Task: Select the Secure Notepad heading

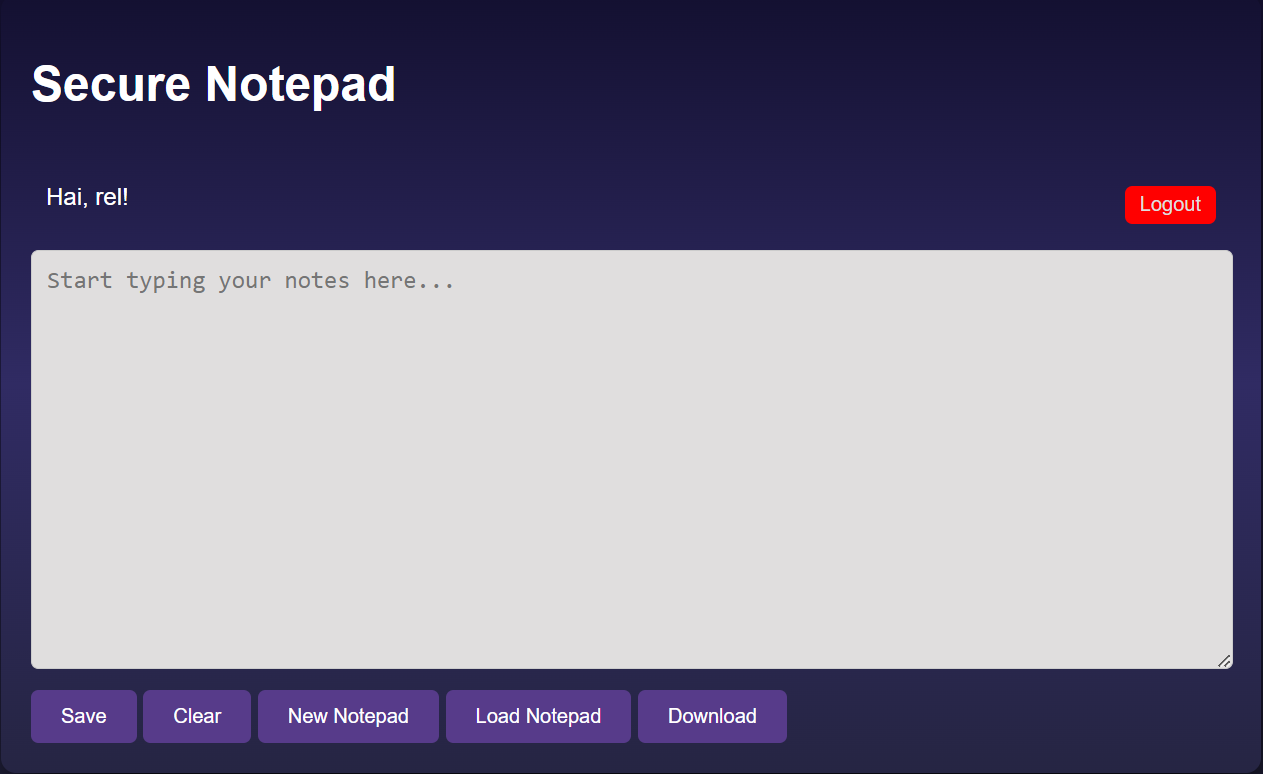Action: 213,84
